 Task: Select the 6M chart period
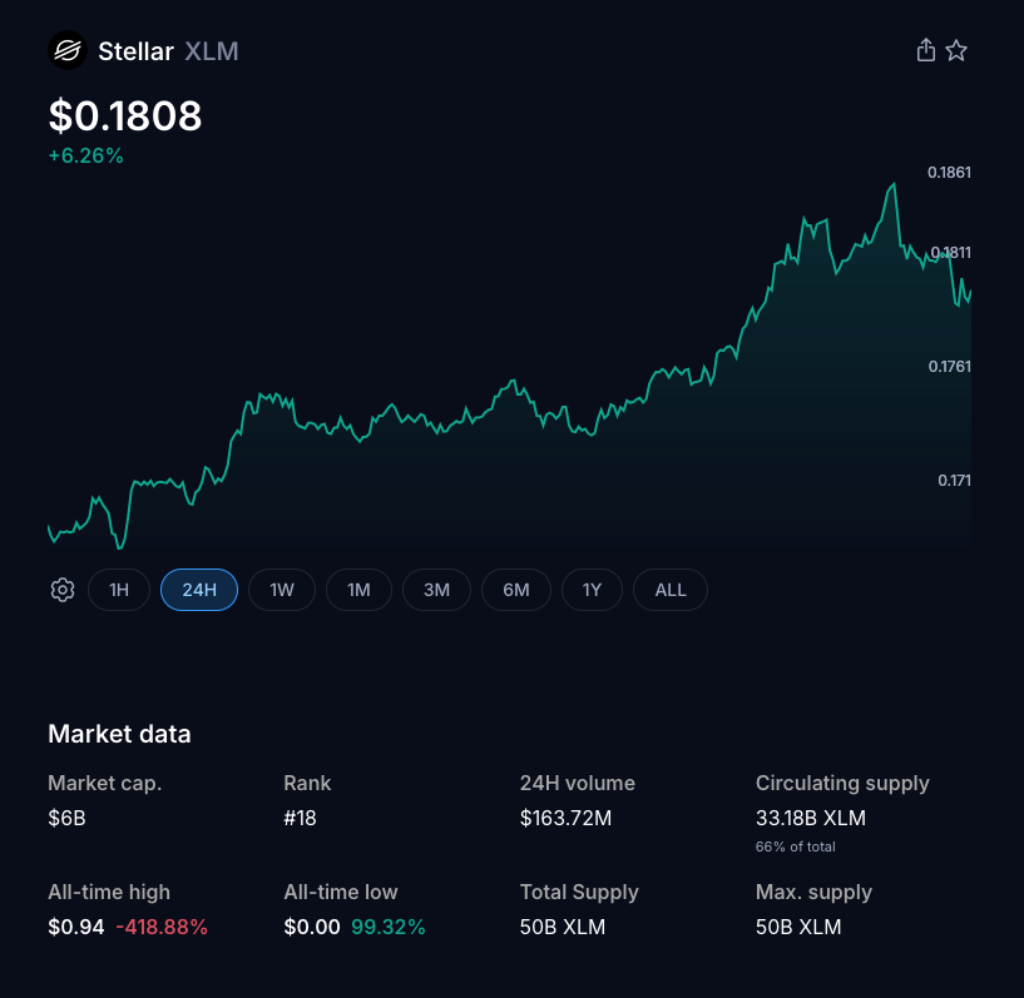coord(516,590)
